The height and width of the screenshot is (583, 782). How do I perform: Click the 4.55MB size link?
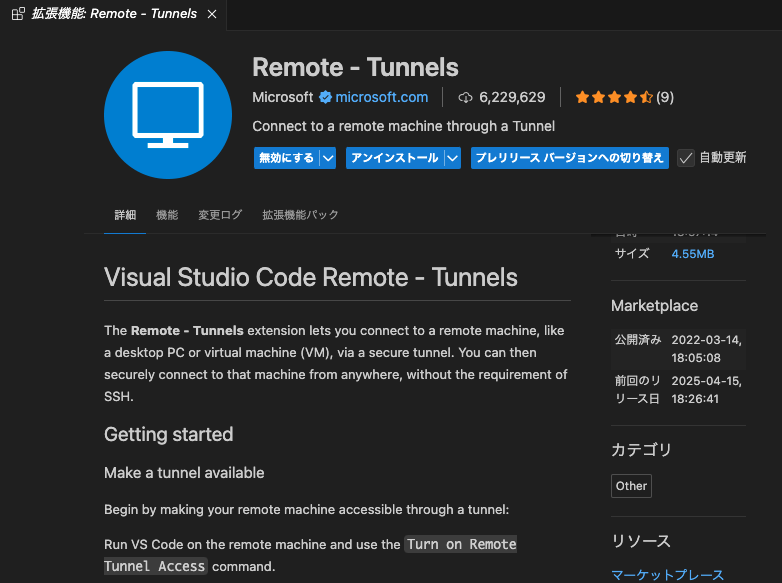[693, 254]
